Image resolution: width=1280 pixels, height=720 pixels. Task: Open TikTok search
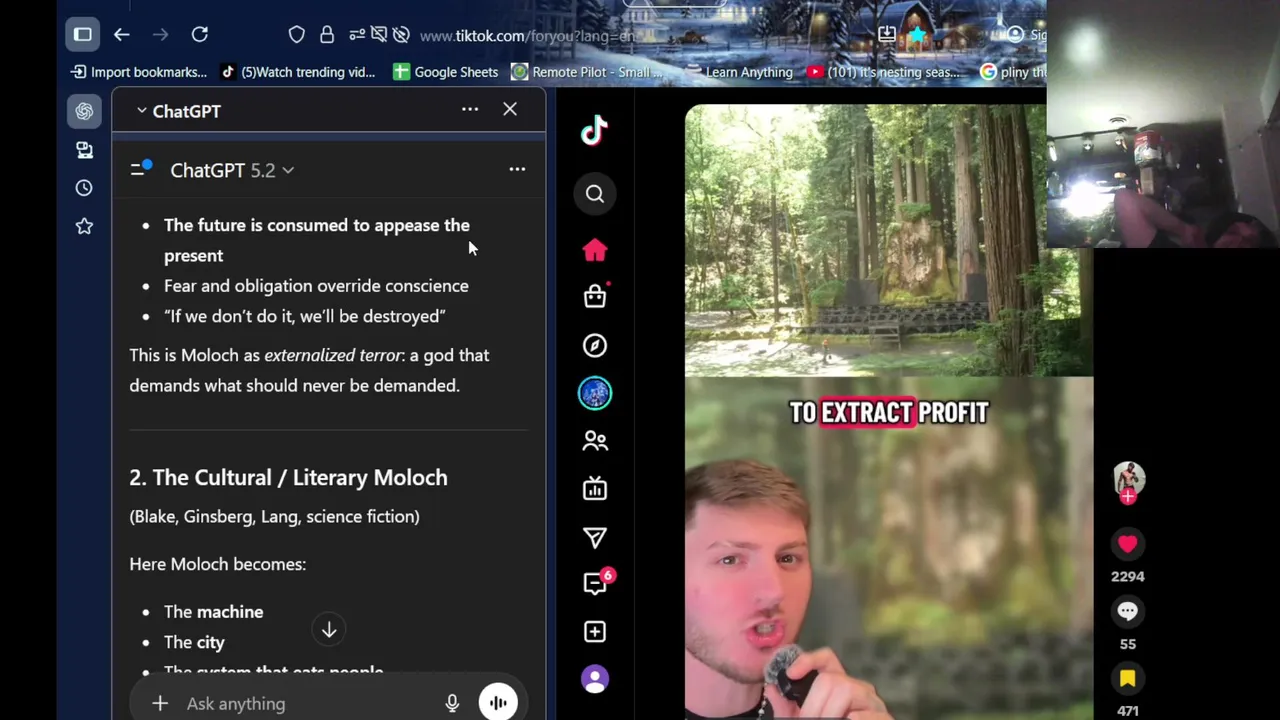[595, 194]
